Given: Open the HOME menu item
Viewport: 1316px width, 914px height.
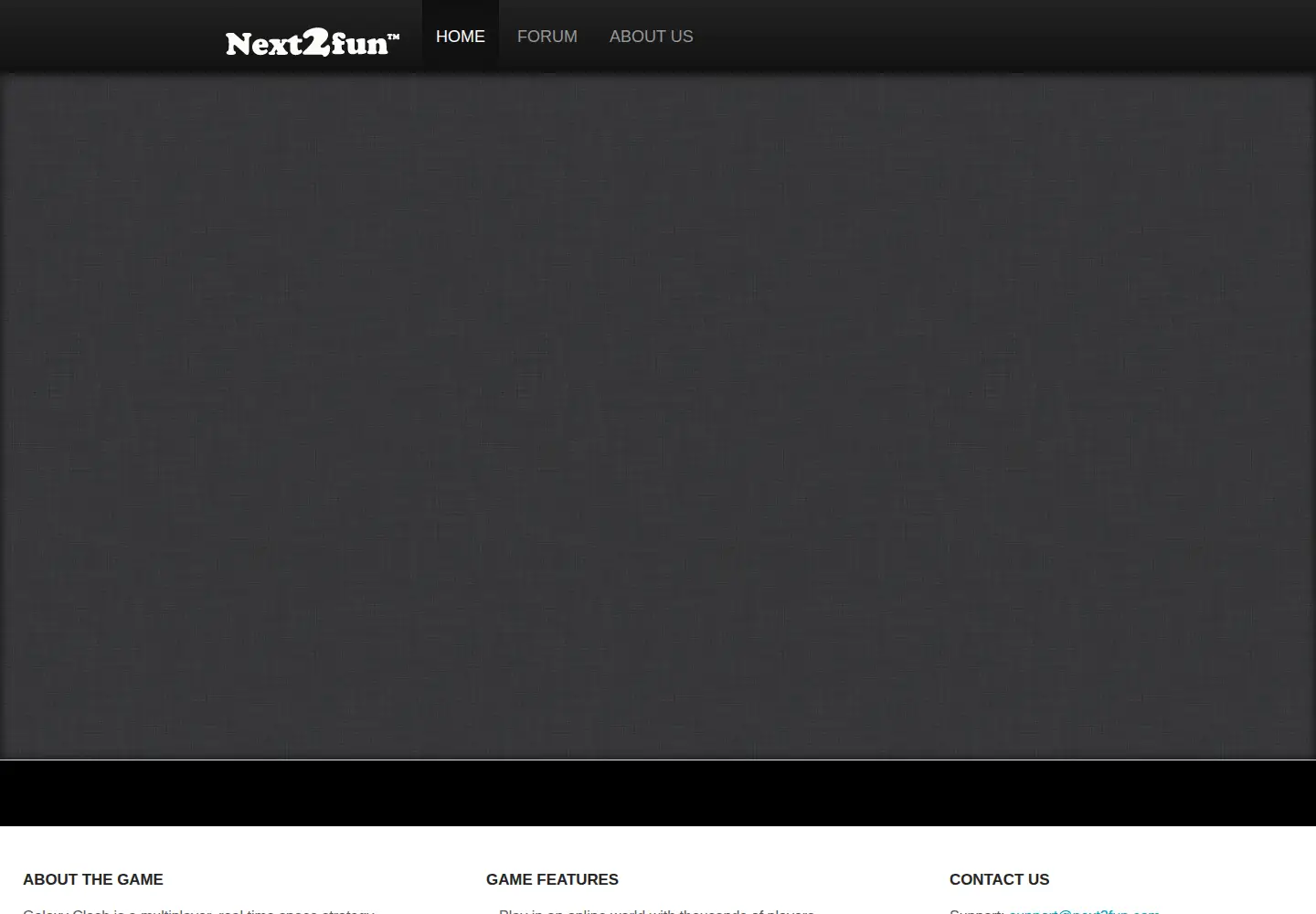Looking at the screenshot, I should click(x=461, y=37).
